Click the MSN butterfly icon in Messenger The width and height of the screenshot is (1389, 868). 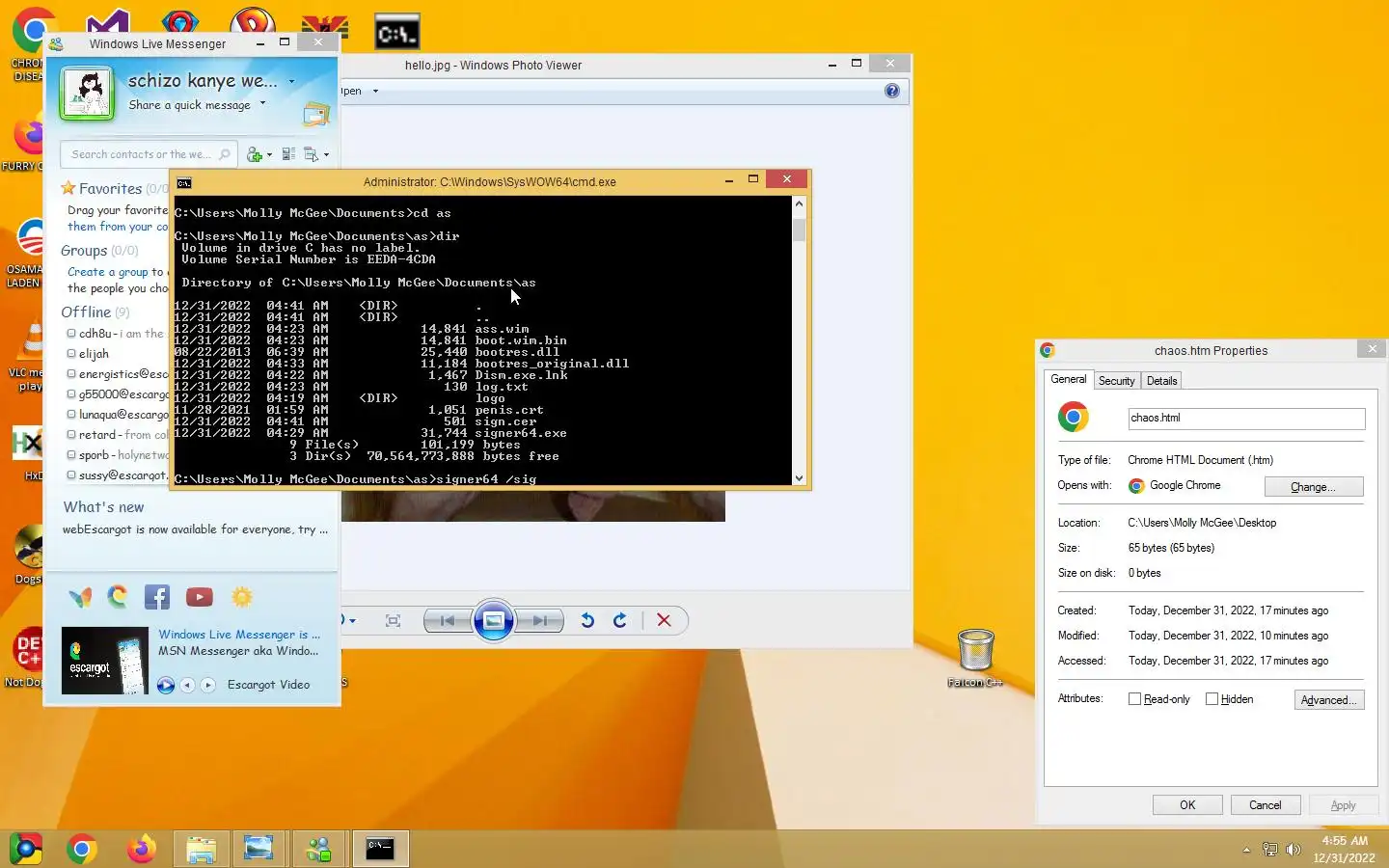[80, 598]
